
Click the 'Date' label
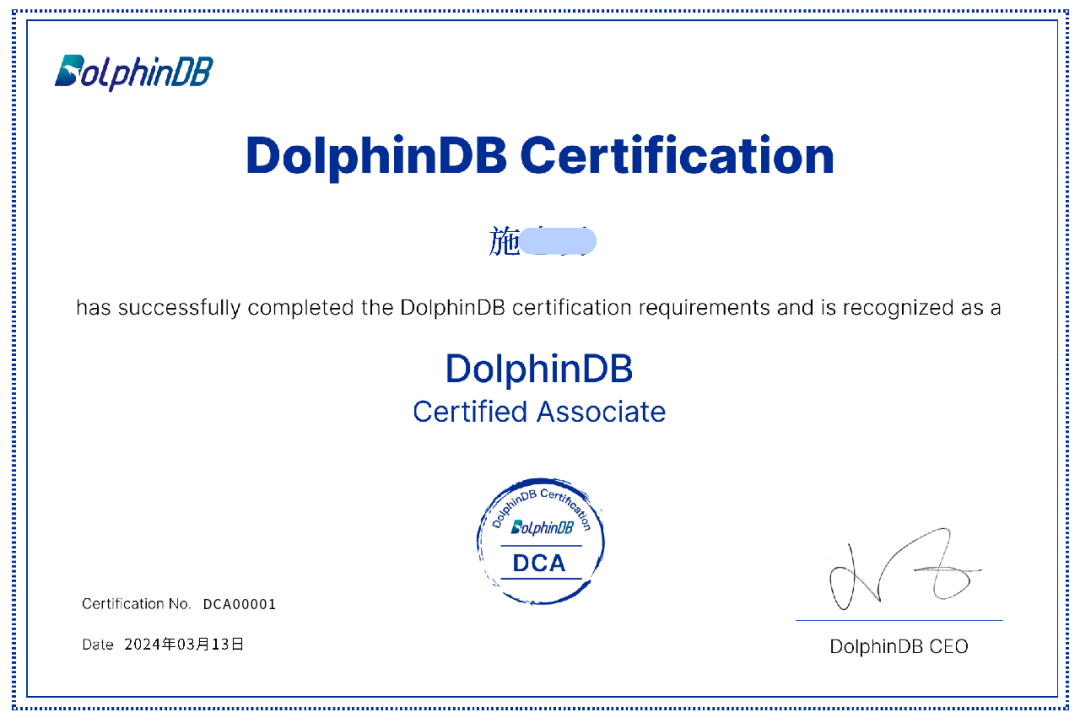click(97, 645)
